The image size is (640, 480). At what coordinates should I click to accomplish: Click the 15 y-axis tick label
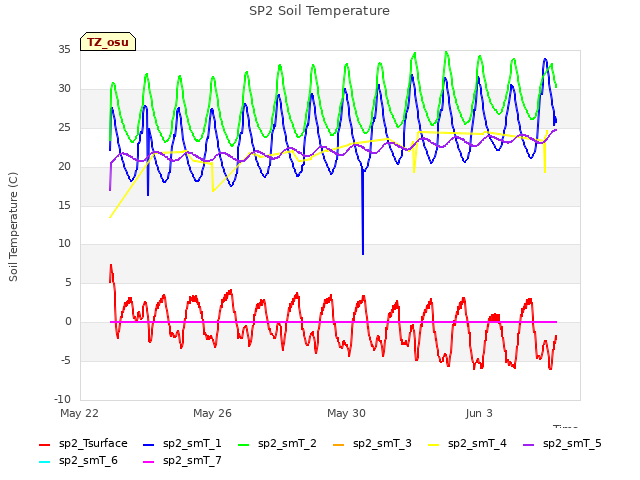point(64,205)
